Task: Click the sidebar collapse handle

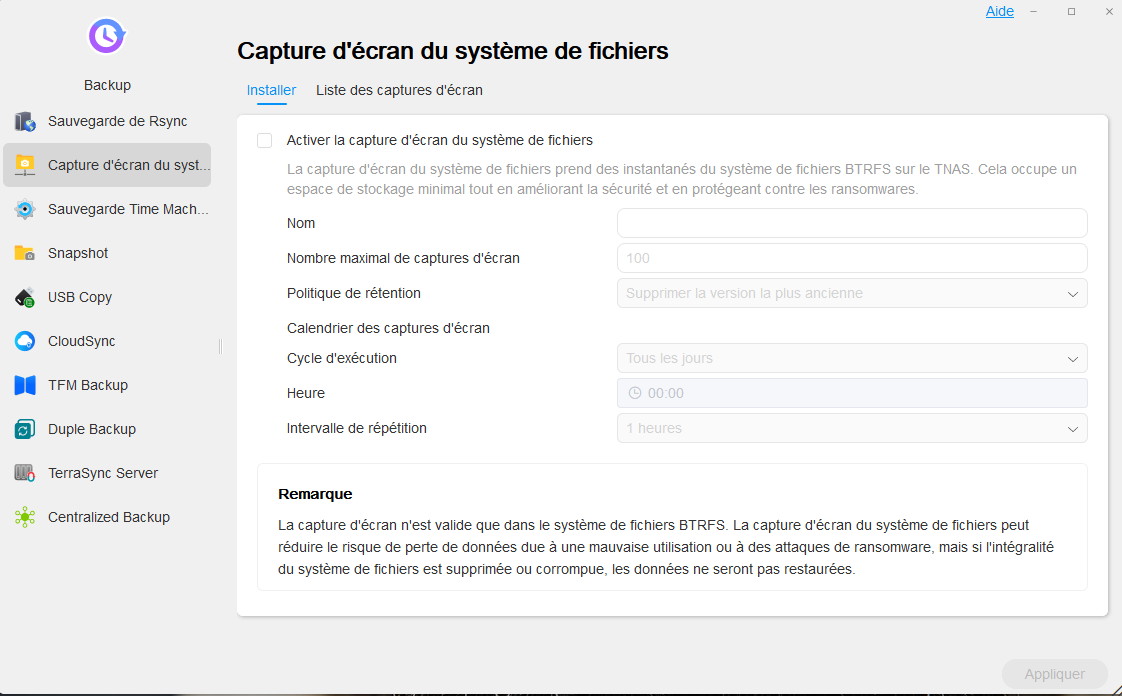Action: tap(220, 347)
